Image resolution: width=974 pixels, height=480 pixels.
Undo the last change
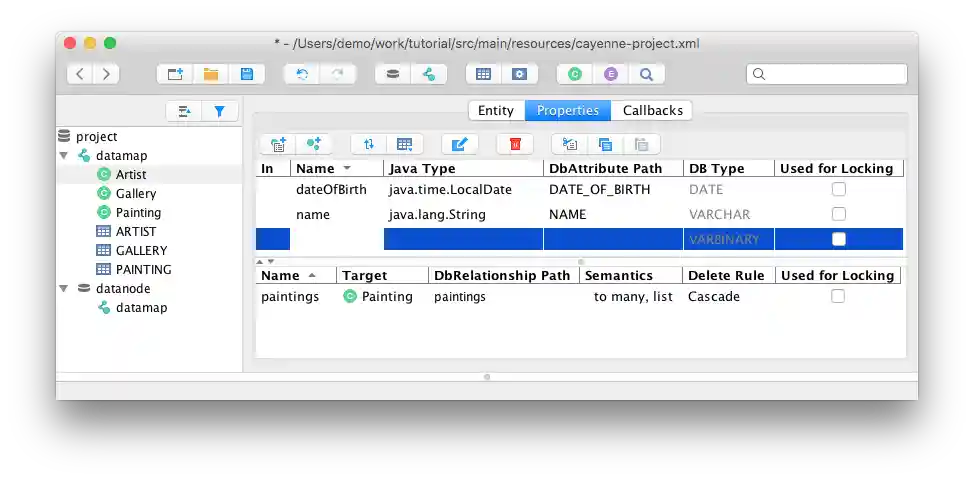pos(303,75)
